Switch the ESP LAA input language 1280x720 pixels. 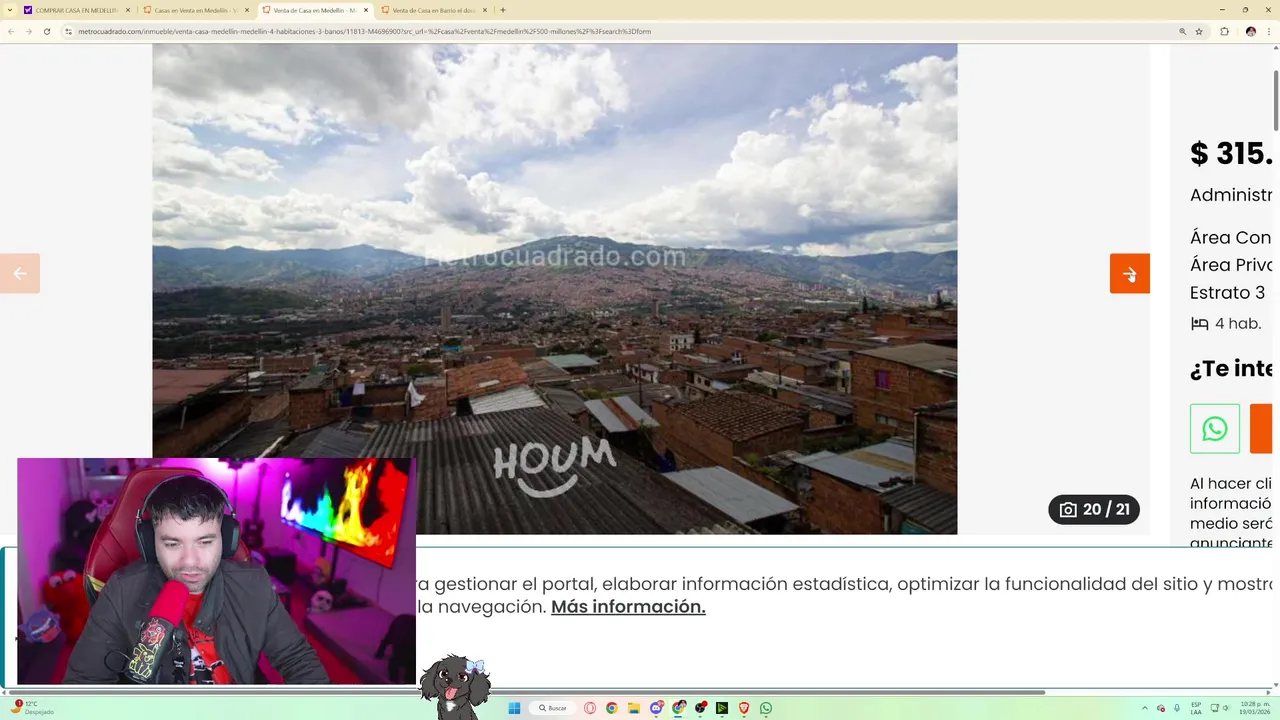point(1196,708)
